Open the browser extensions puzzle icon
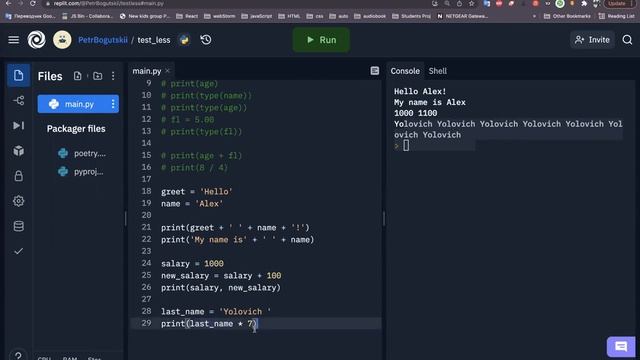Image resolution: width=640 pixels, height=360 pixels. [584, 4]
